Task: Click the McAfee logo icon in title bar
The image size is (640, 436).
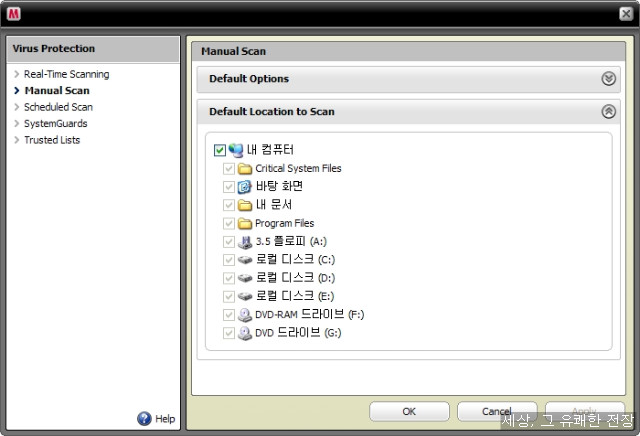Action: point(13,14)
